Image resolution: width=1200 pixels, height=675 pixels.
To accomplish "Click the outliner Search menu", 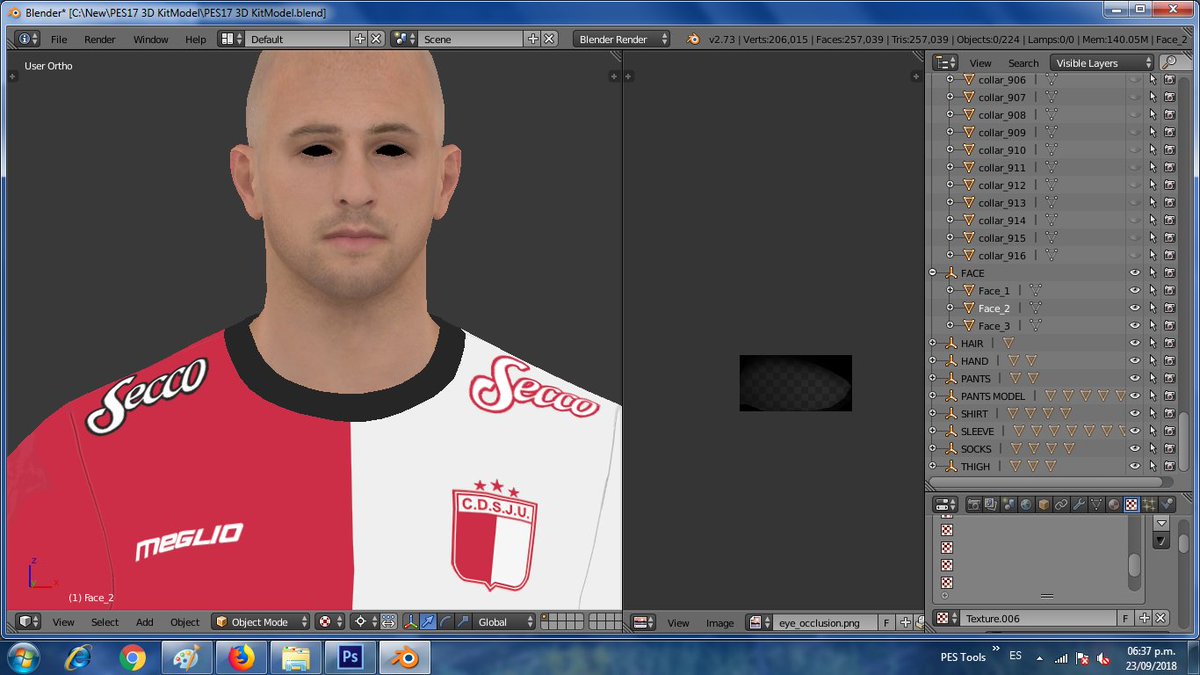I will (x=1023, y=62).
